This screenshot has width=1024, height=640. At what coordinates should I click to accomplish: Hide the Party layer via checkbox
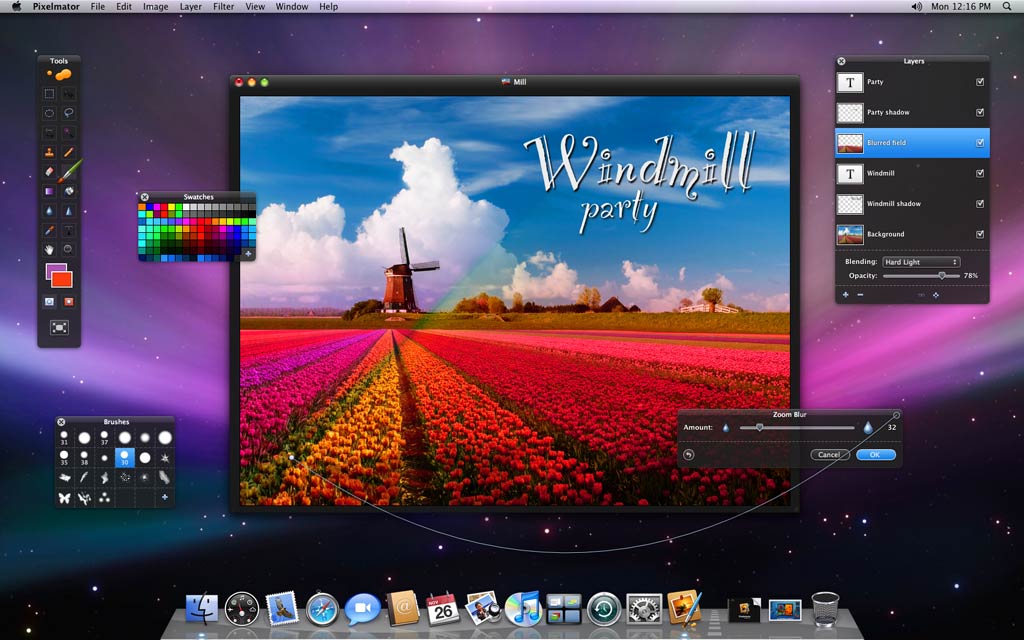click(x=980, y=82)
